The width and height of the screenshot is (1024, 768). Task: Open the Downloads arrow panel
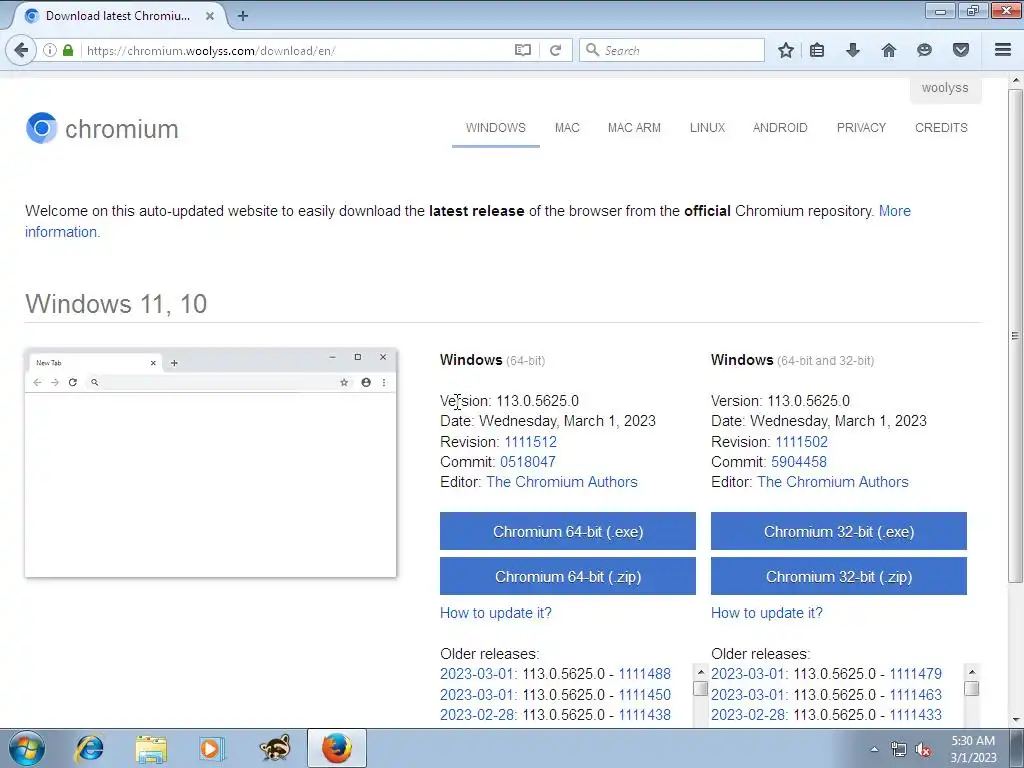click(x=852, y=50)
